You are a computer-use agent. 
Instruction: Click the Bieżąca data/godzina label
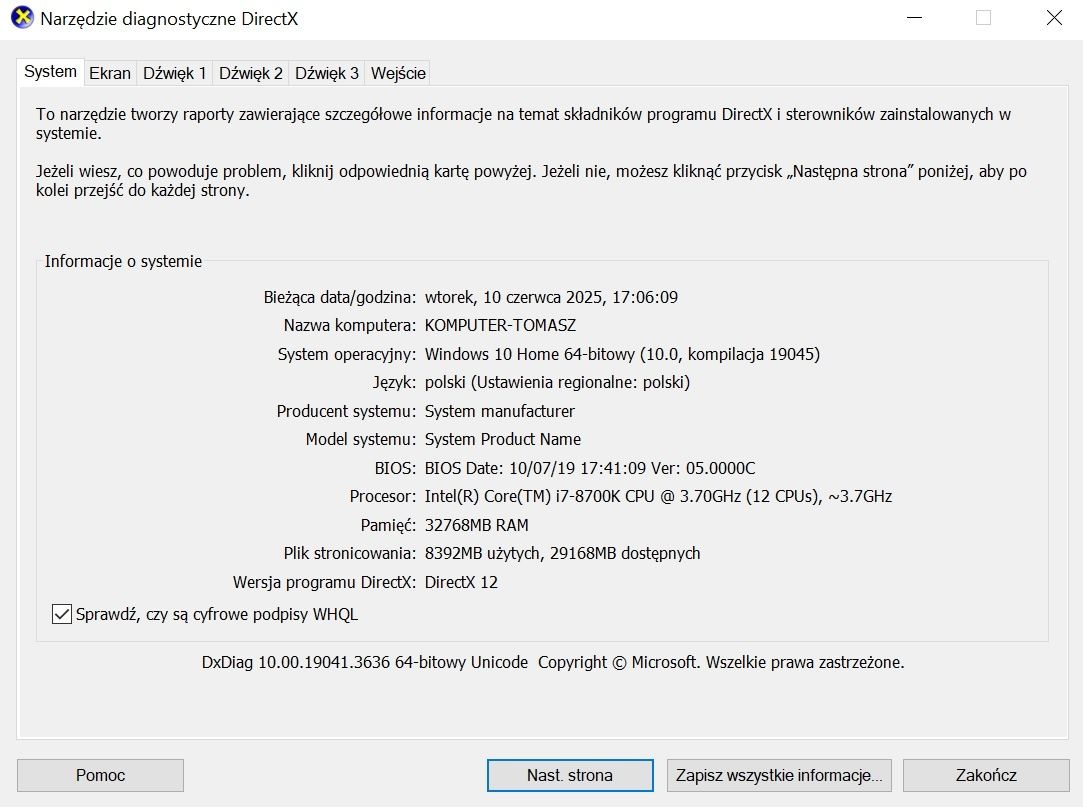coord(340,298)
